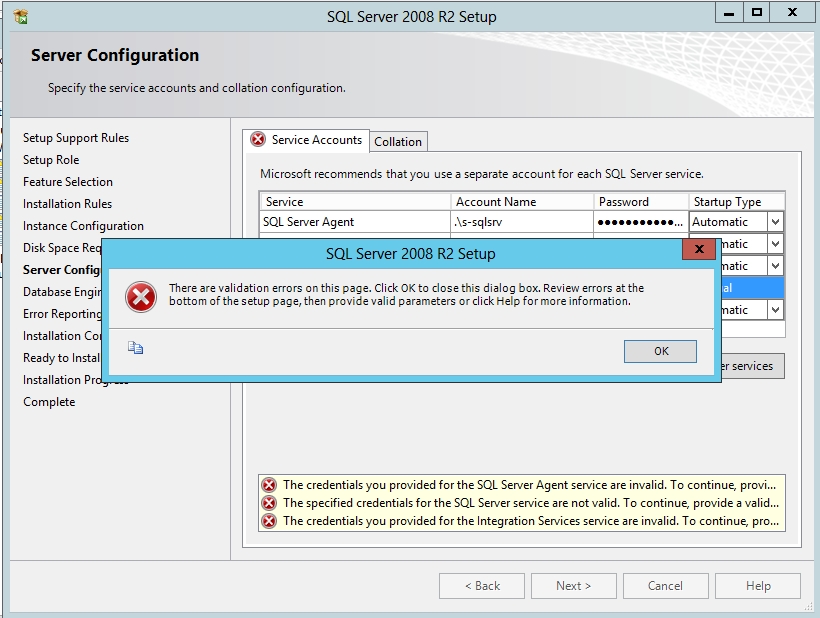
Task: Maximize the SQL Server 2008 R2 Setup window
Action: click(x=756, y=13)
